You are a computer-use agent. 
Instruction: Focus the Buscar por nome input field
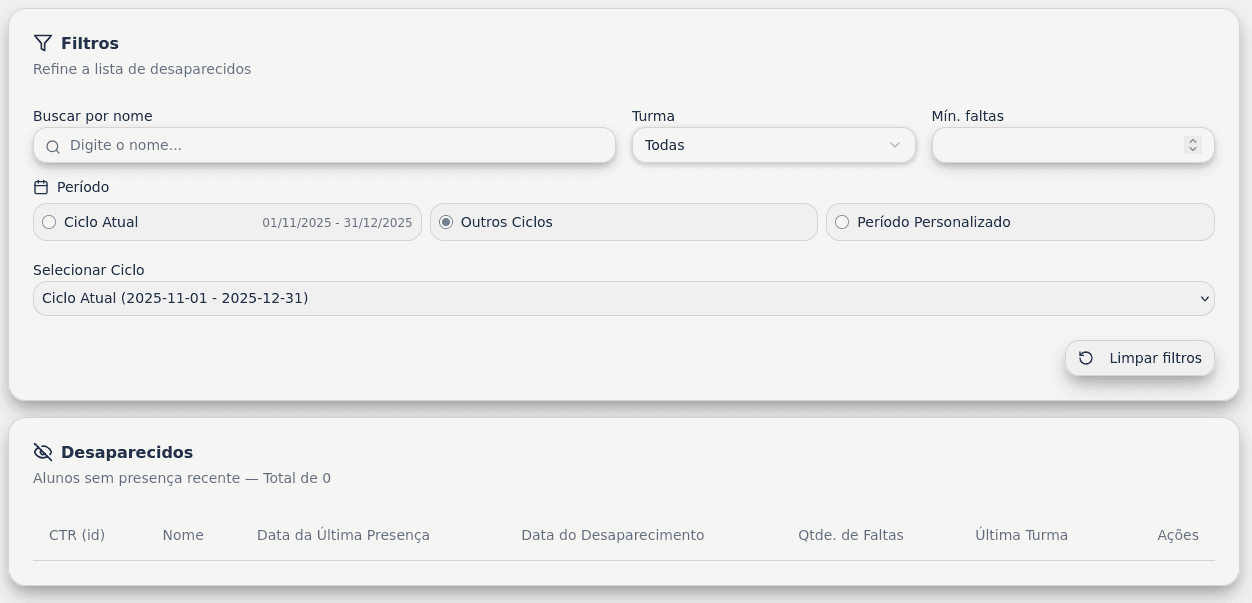(x=324, y=145)
